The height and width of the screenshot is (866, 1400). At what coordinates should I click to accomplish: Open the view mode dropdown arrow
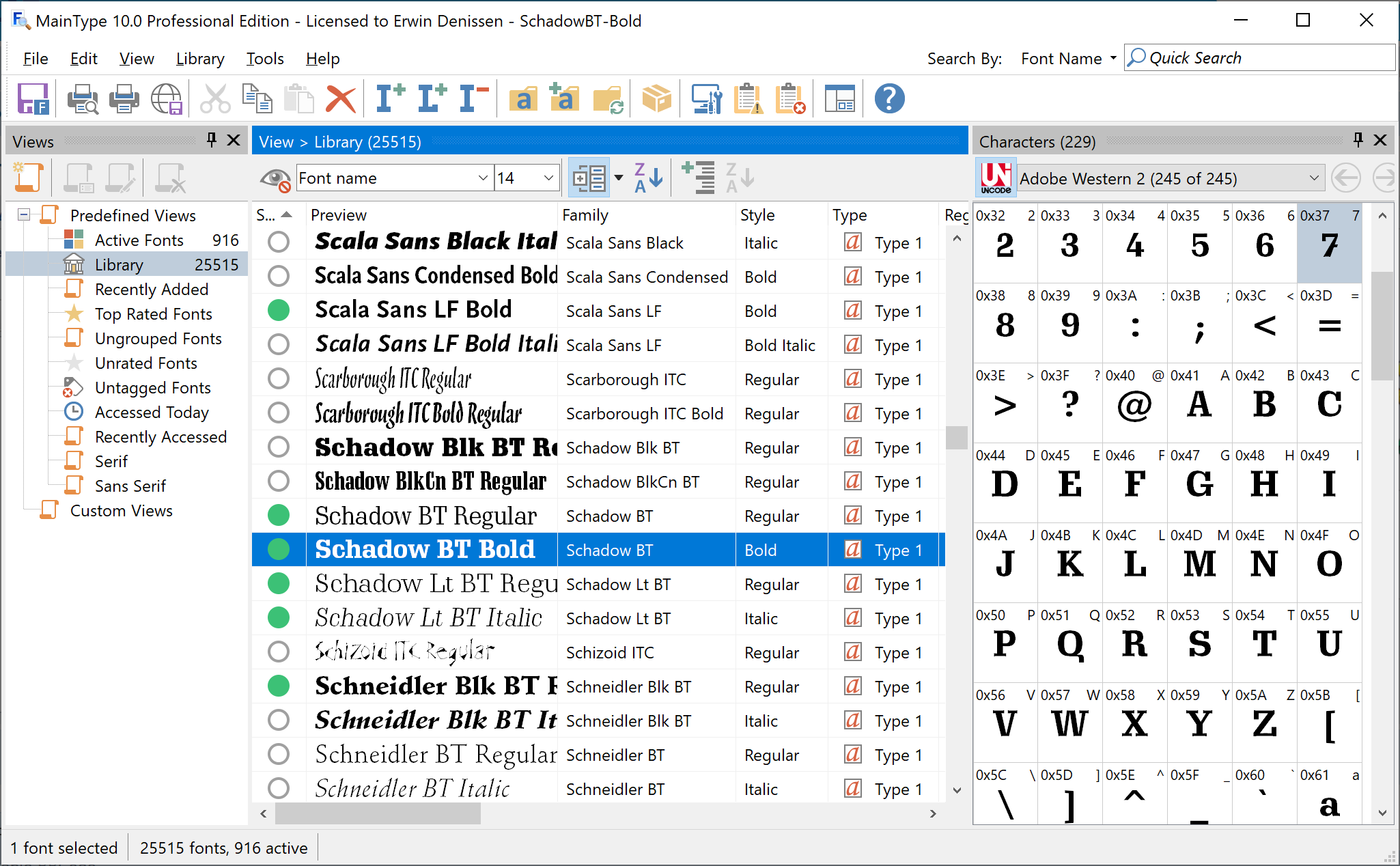click(619, 178)
